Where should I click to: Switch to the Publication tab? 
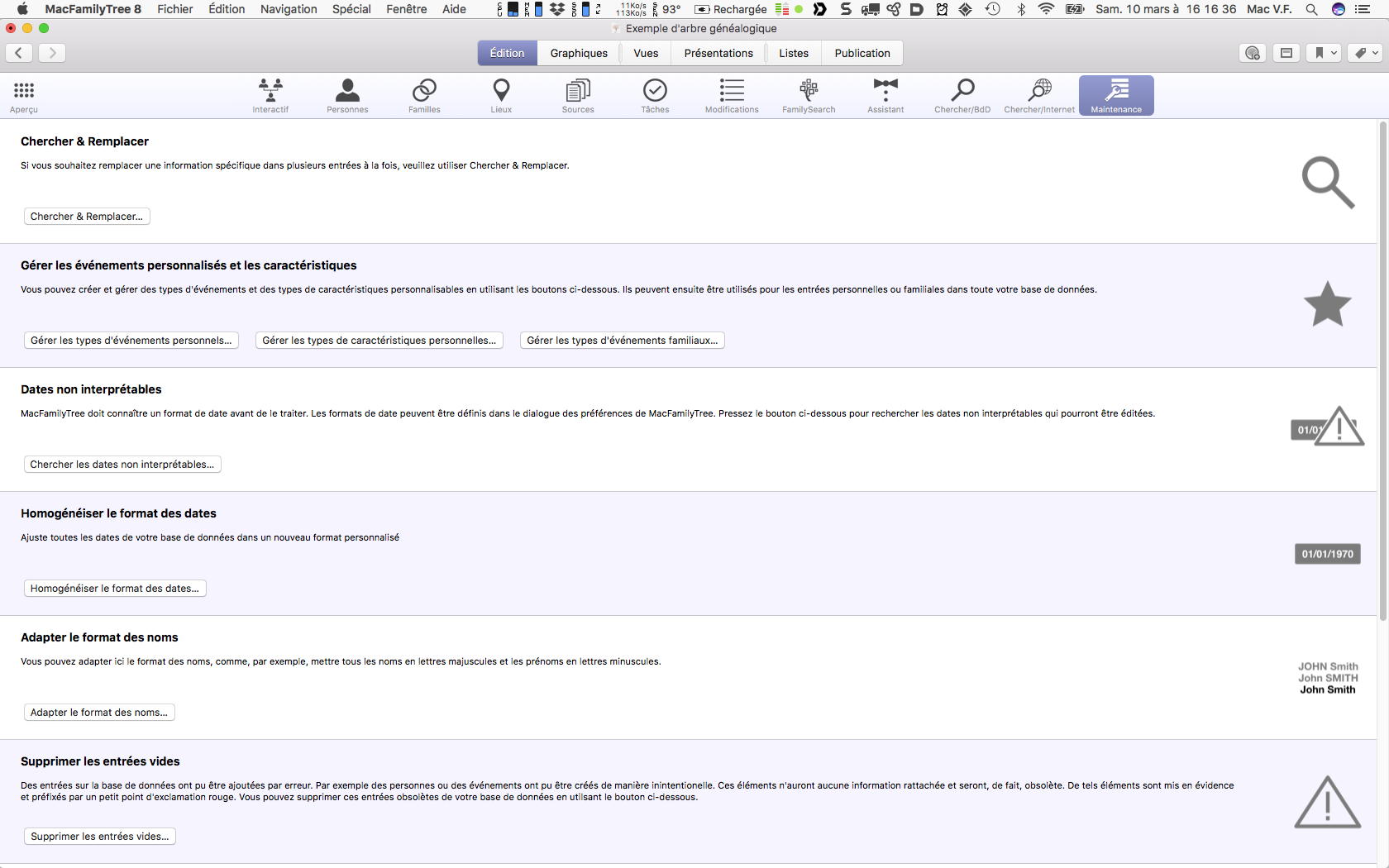[862, 53]
